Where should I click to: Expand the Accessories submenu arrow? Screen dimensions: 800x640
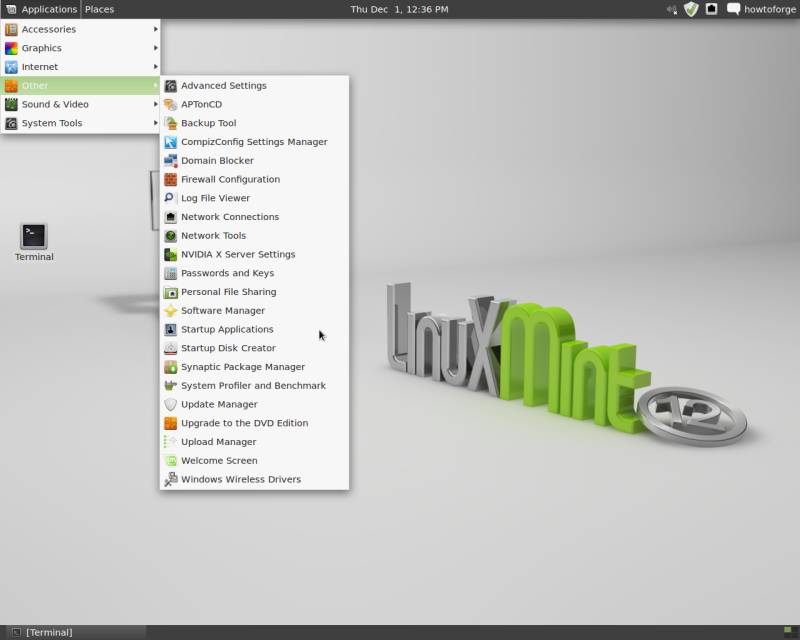click(155, 29)
